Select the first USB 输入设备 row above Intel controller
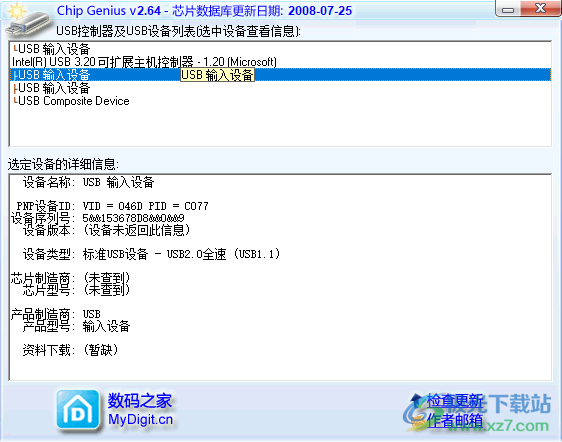 (280, 49)
